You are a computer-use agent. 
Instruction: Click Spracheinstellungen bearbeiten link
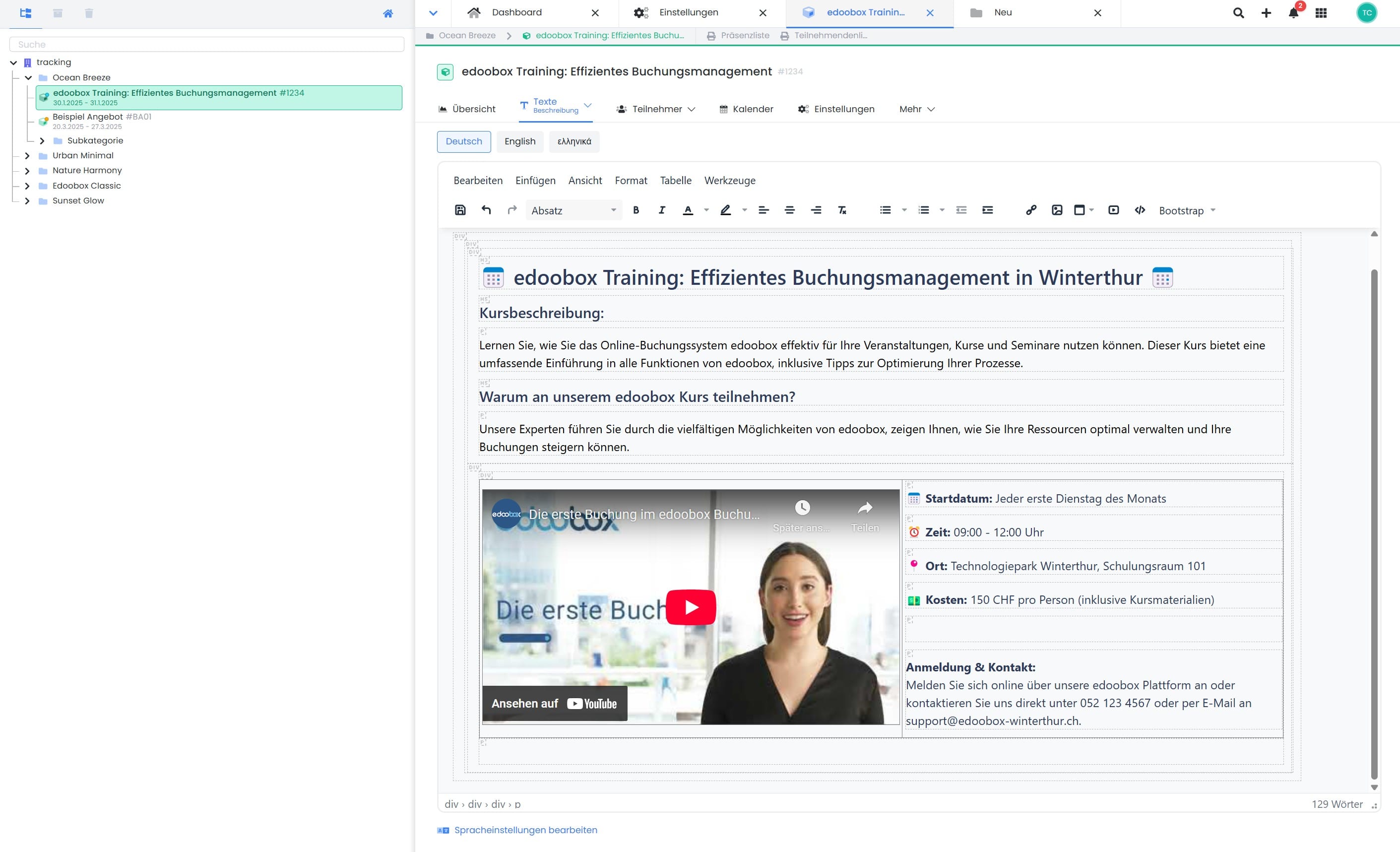(x=525, y=830)
